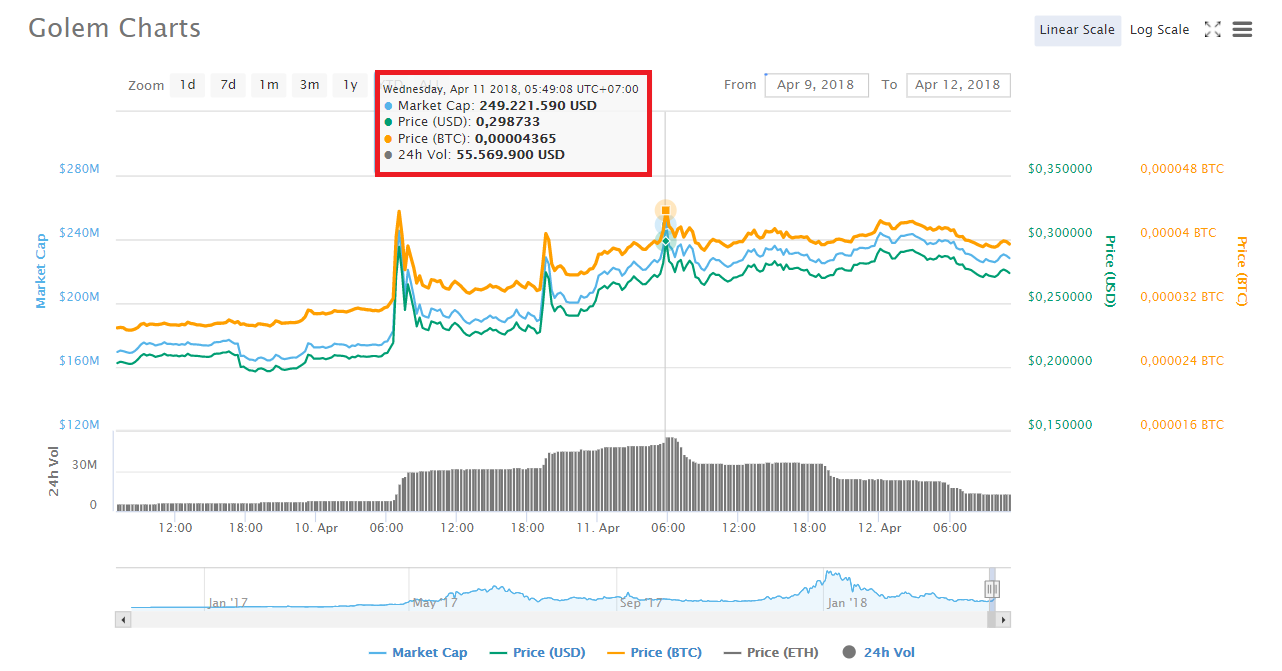Click the $0,300000 price axis label
Screen dimensions: 1282x671
tap(1060, 233)
